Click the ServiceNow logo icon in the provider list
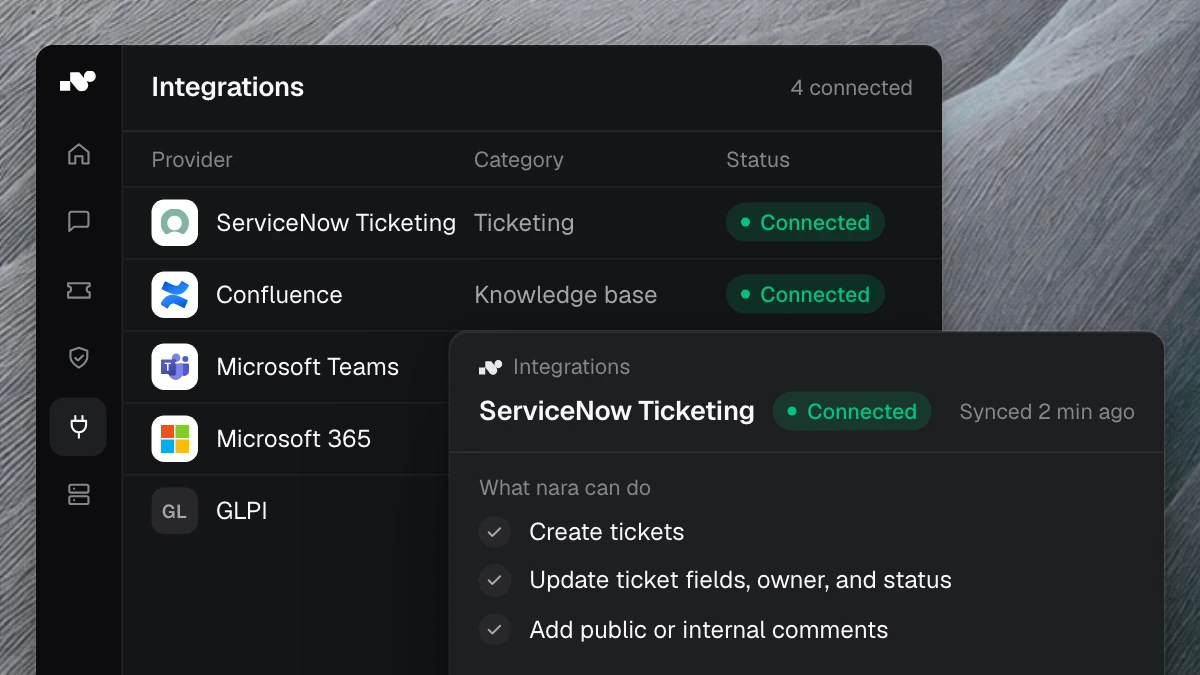This screenshot has width=1200, height=675. [175, 223]
